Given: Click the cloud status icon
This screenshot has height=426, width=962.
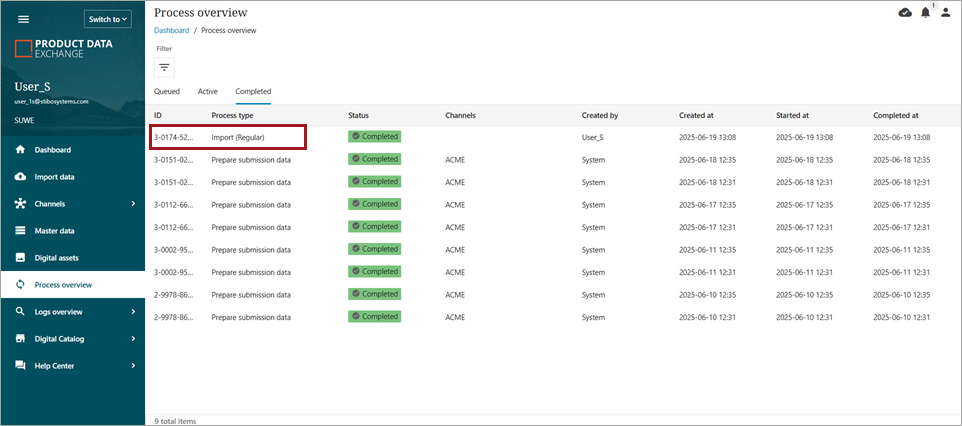Looking at the screenshot, I should coord(905,12).
